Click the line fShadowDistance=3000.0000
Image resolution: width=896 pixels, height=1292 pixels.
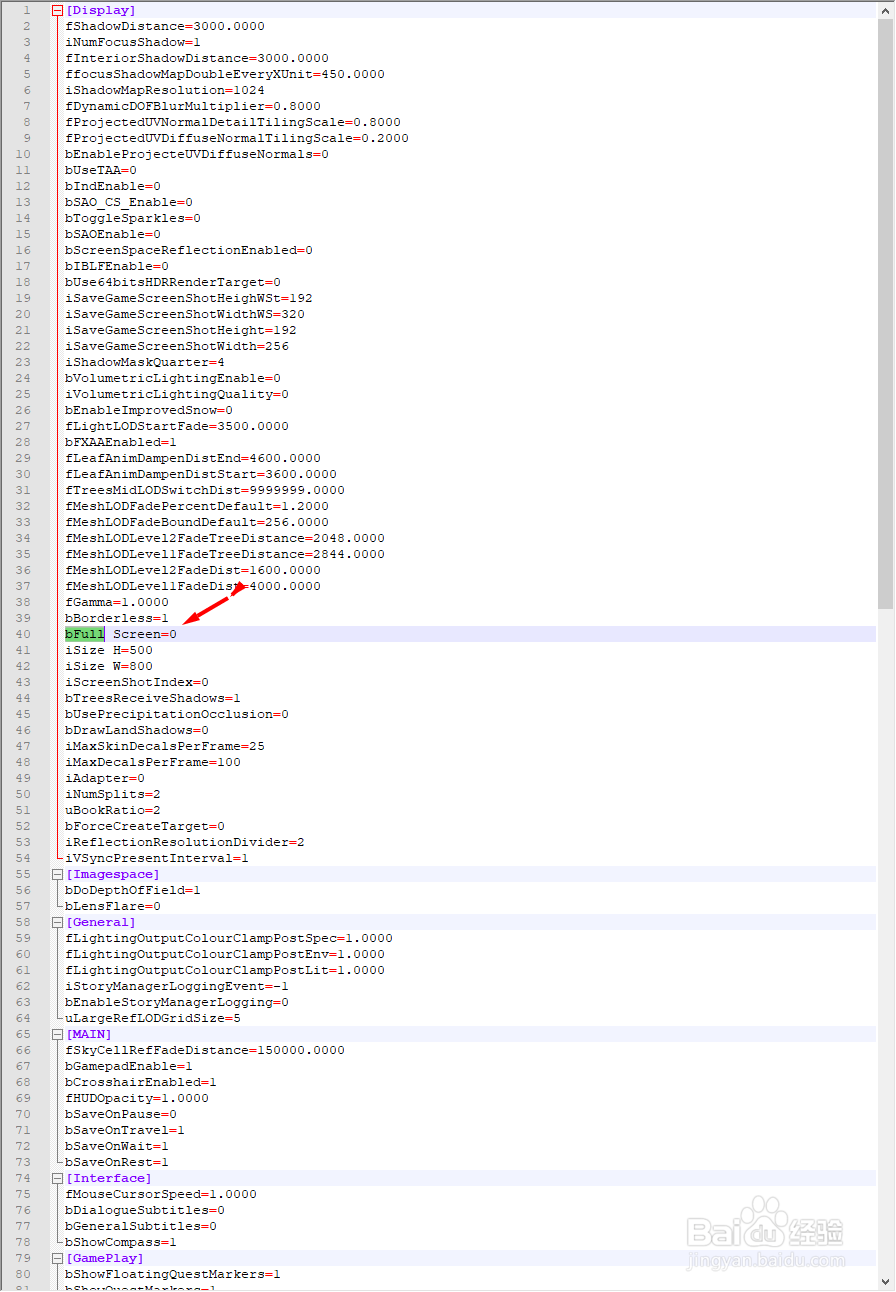click(x=165, y=26)
